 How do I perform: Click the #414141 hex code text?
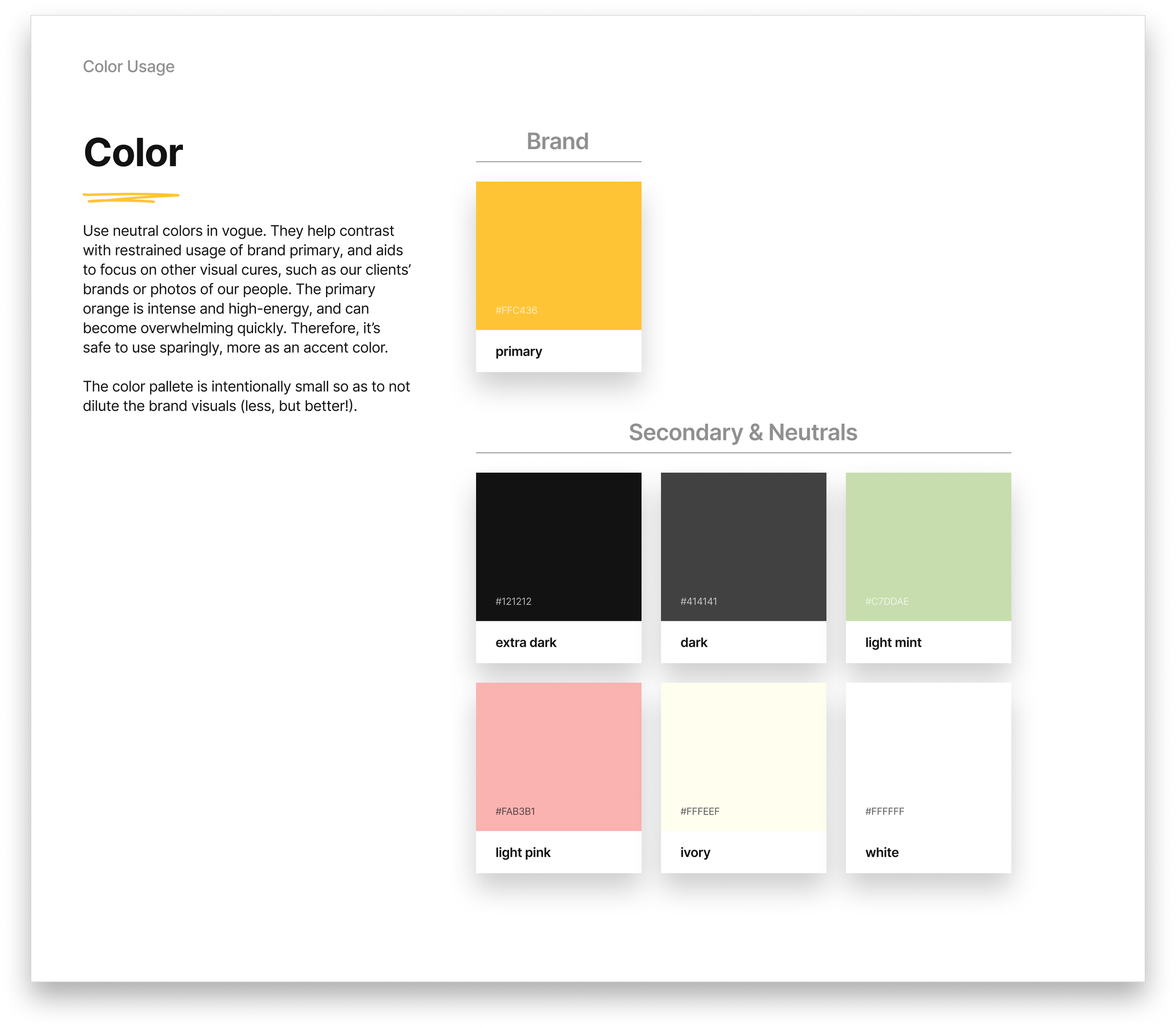699,601
